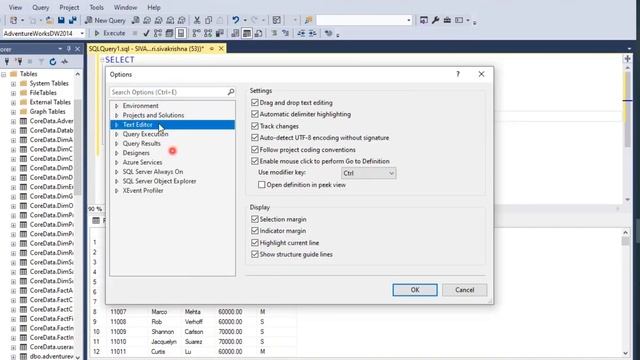Click the Find in Files icon

tap(308, 20)
